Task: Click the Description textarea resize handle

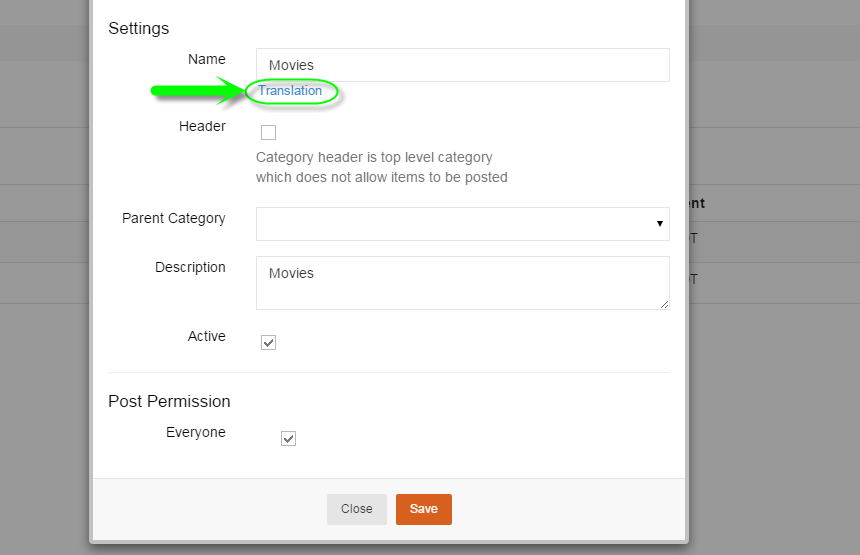Action: [x=664, y=304]
